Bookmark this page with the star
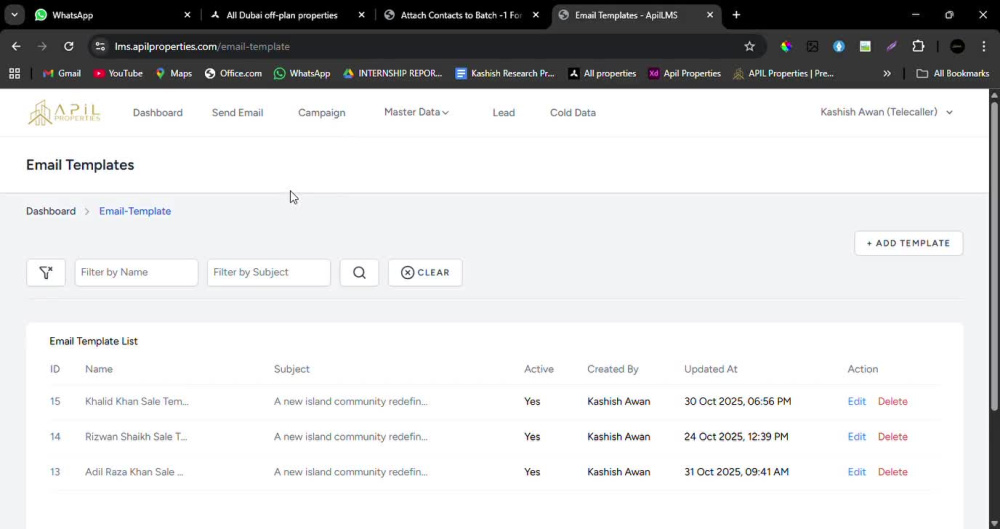 click(x=749, y=46)
